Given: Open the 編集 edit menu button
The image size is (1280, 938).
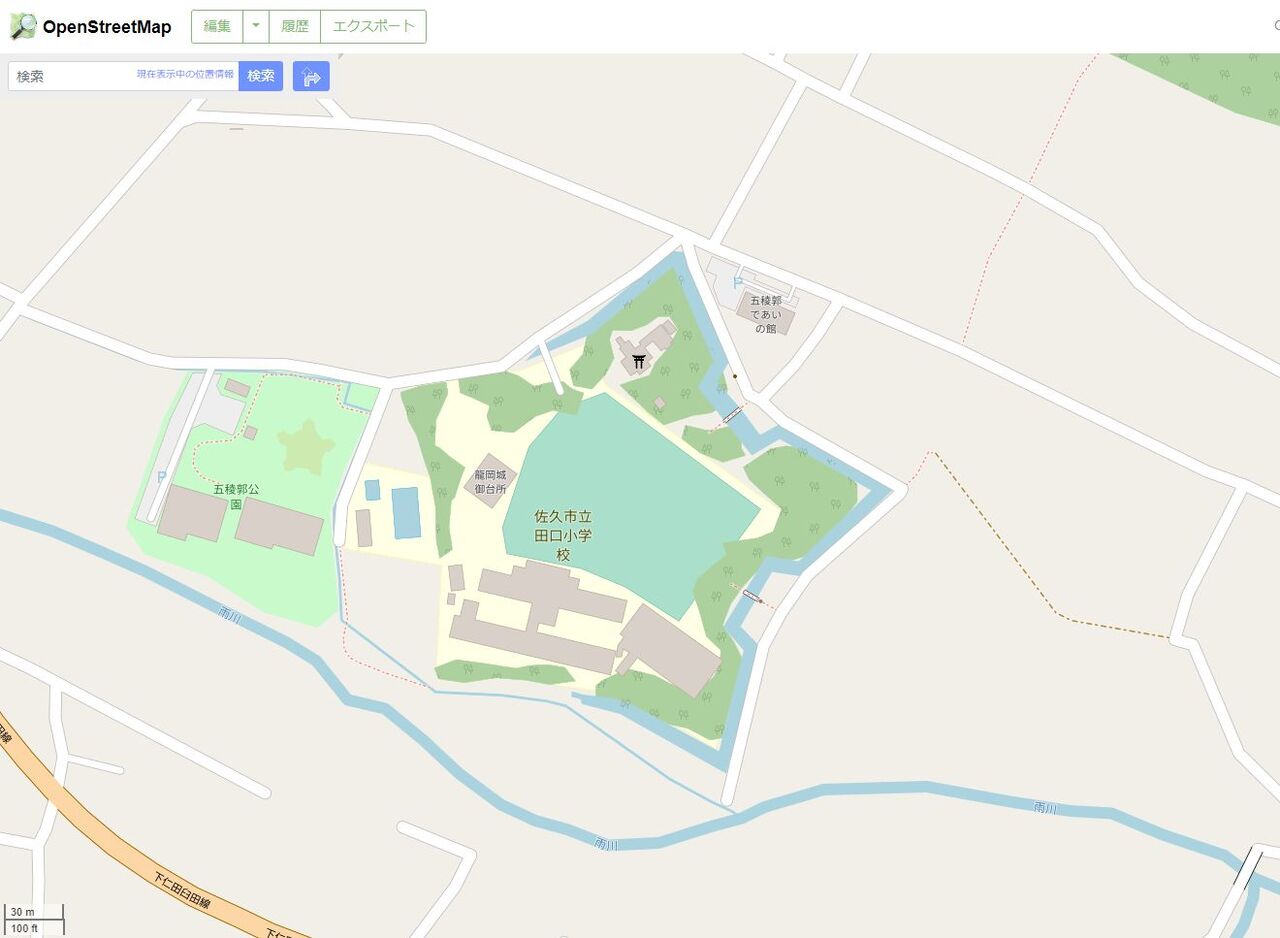Looking at the screenshot, I should (x=218, y=27).
